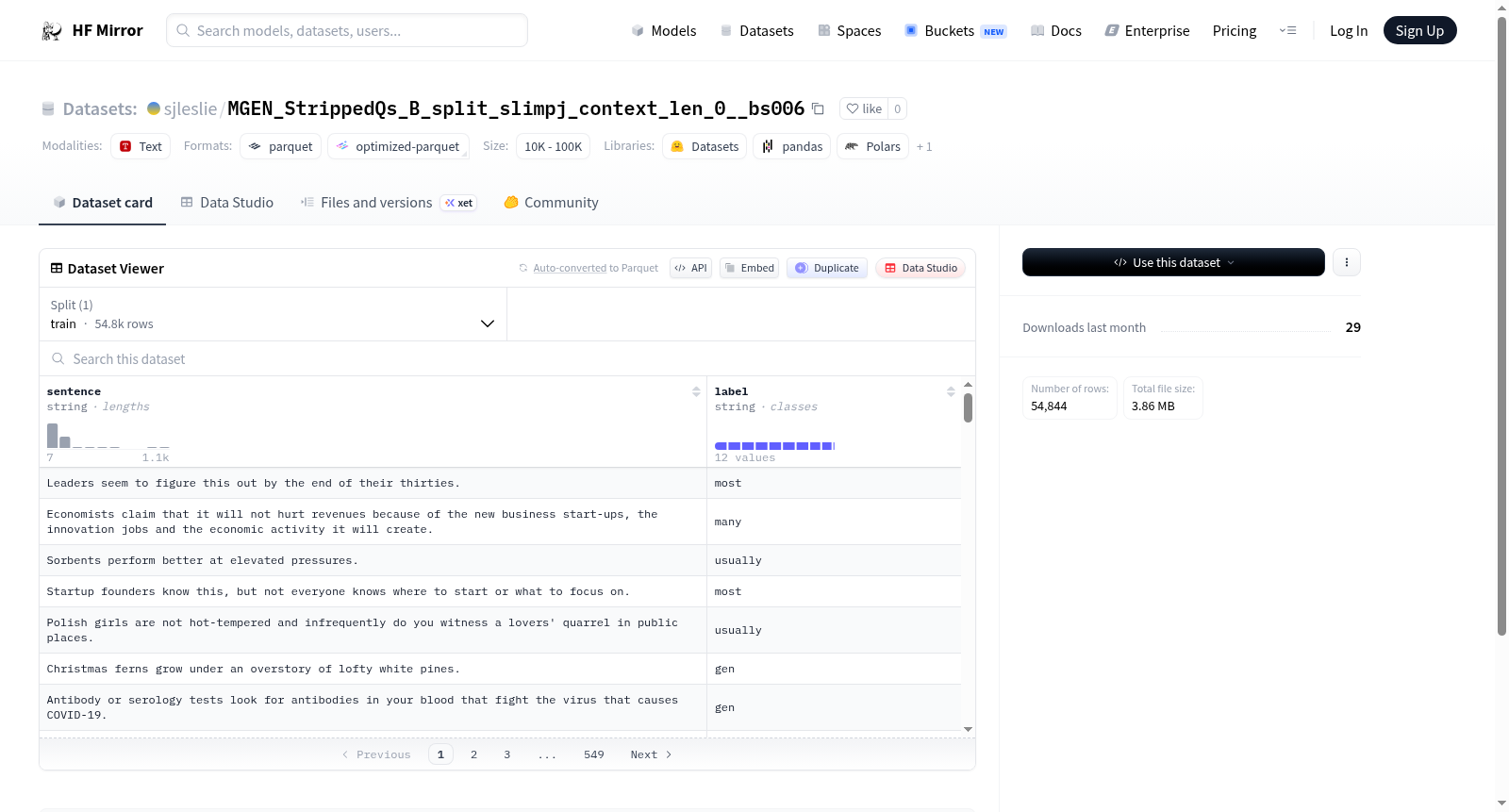Image resolution: width=1509 pixels, height=812 pixels.
Task: Go to page 2 of rows
Action: [473, 754]
